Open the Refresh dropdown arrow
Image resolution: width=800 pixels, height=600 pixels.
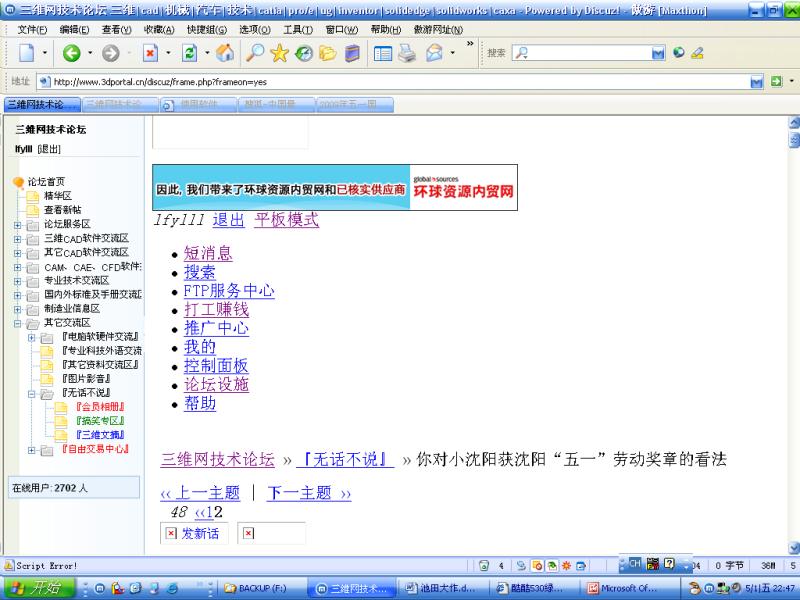(x=207, y=53)
